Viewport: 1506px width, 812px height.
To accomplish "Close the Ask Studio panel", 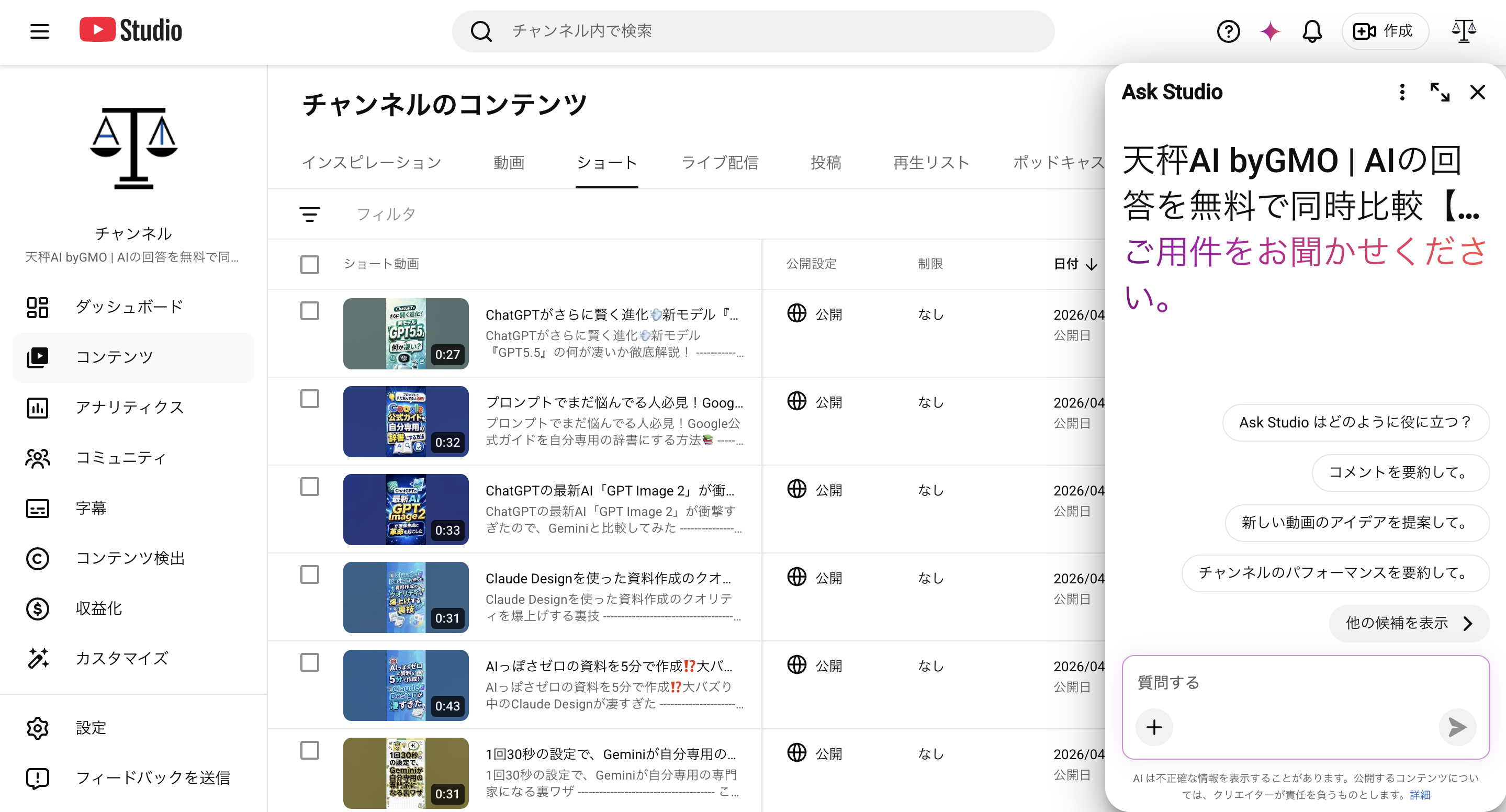I will tap(1477, 92).
